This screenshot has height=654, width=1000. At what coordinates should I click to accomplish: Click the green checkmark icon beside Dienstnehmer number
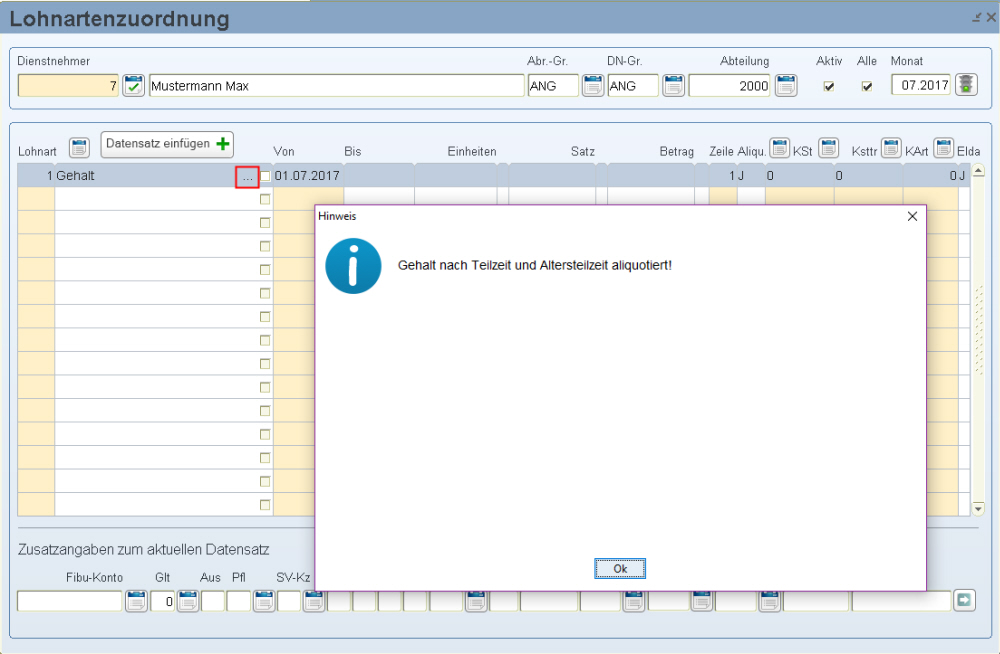coord(133,85)
